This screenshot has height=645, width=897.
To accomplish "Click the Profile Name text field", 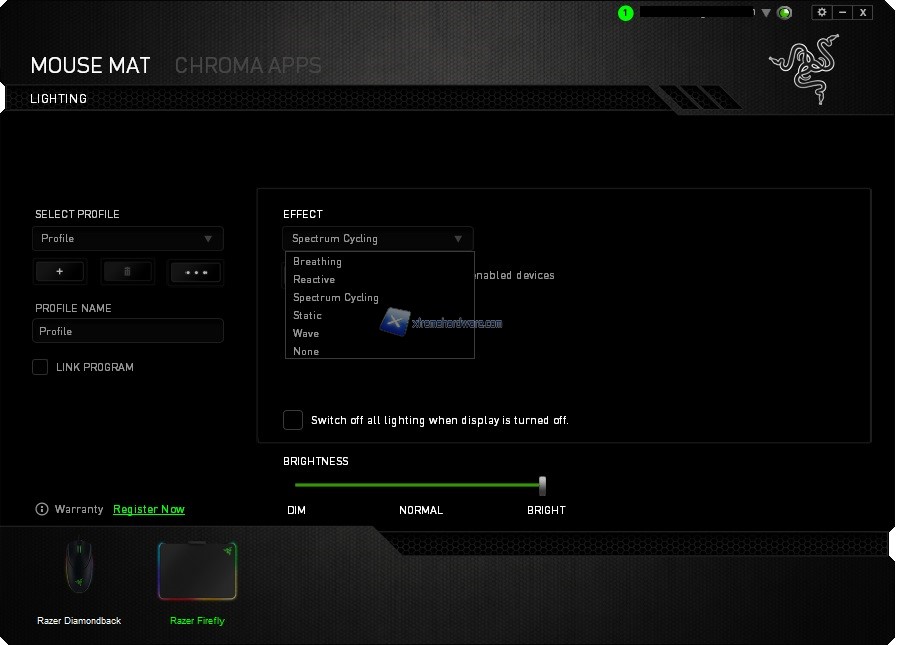I will (x=127, y=331).
